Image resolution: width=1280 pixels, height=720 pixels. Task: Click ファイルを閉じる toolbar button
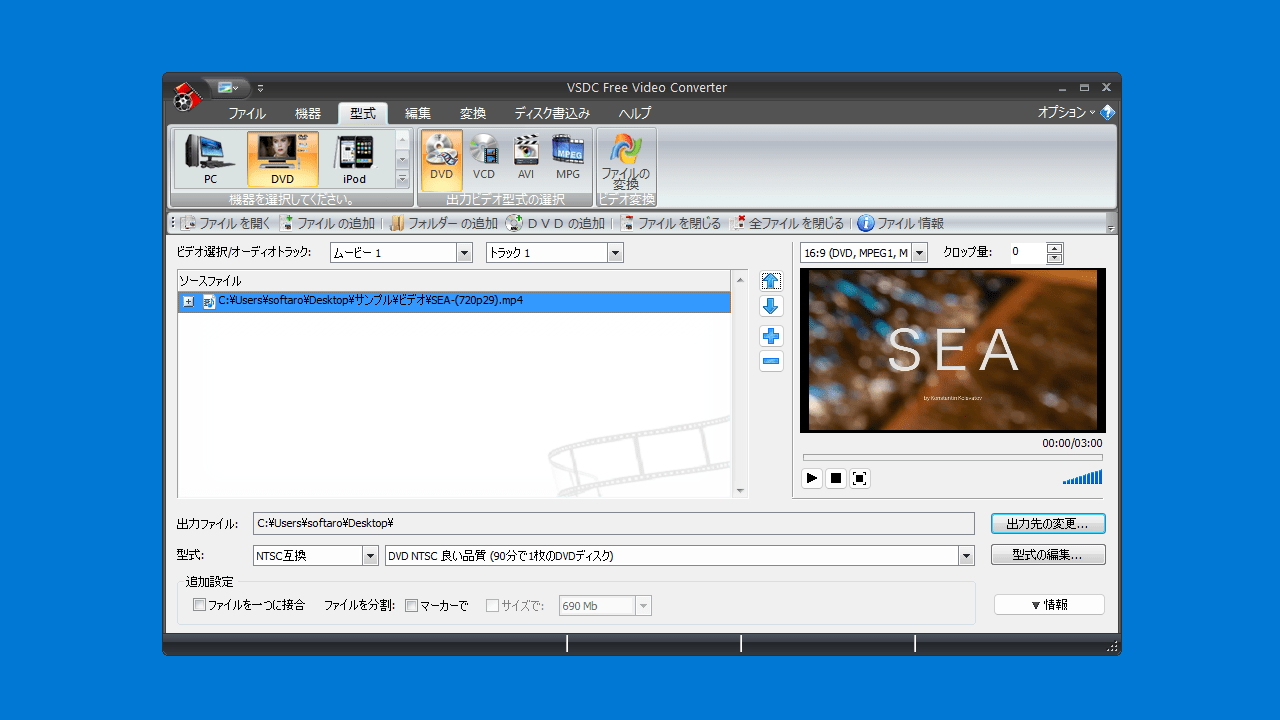671,223
